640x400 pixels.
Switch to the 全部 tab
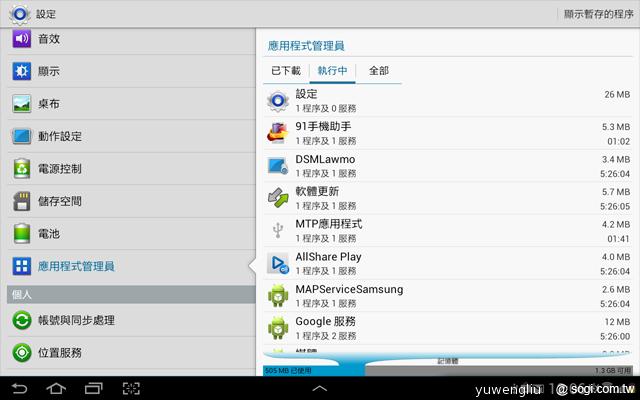coord(378,71)
